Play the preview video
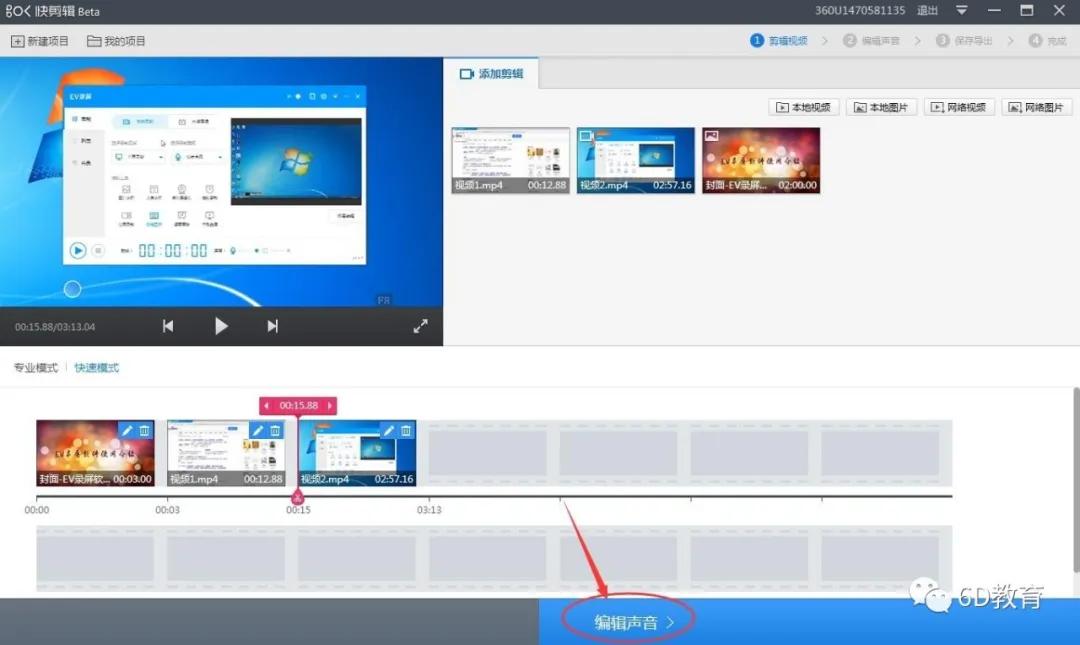This screenshot has width=1080, height=645. [220, 326]
